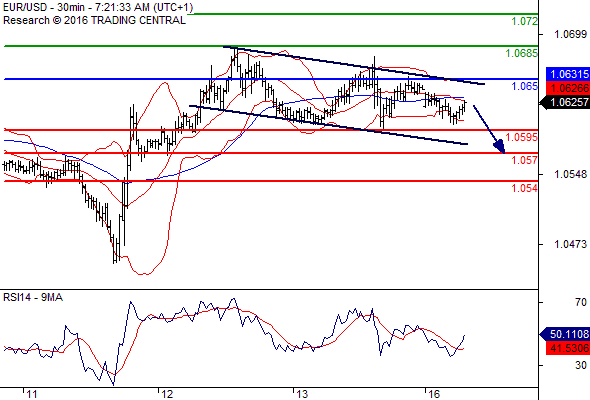Click date label 16 on time axis

point(434,394)
